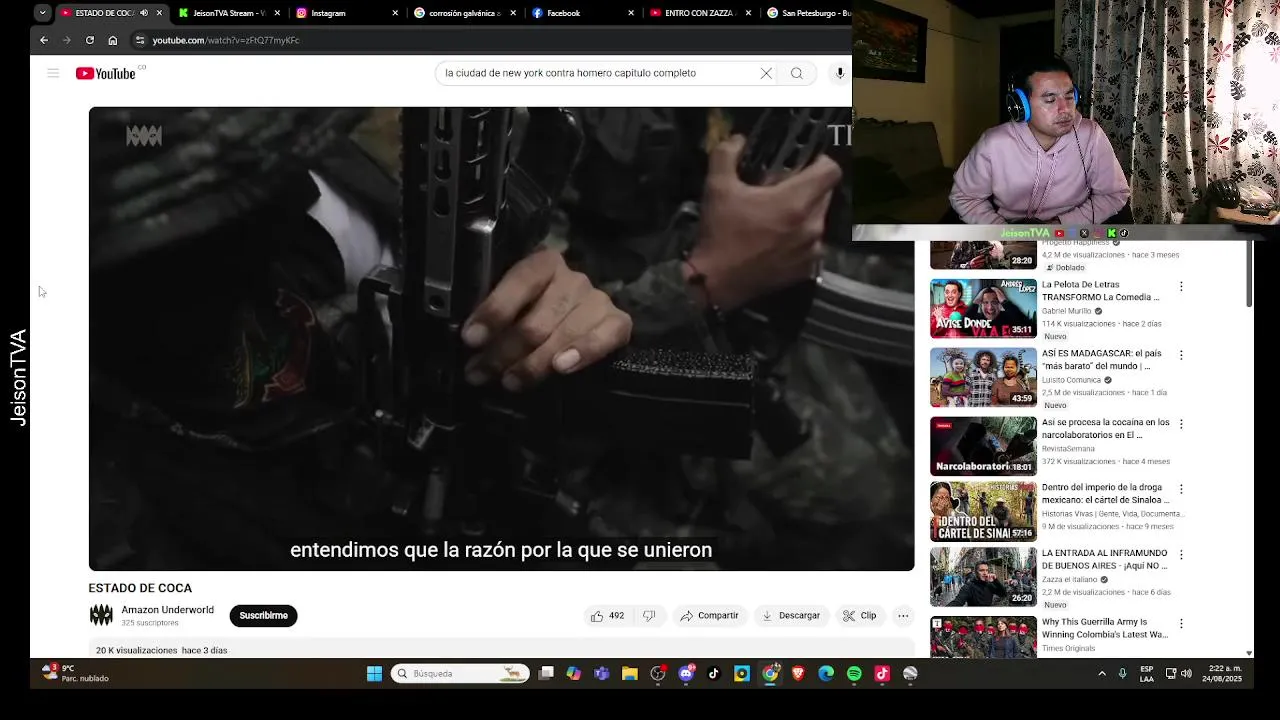Close the ESTADO DE COCA tab
The height and width of the screenshot is (720, 1280).
(x=159, y=13)
